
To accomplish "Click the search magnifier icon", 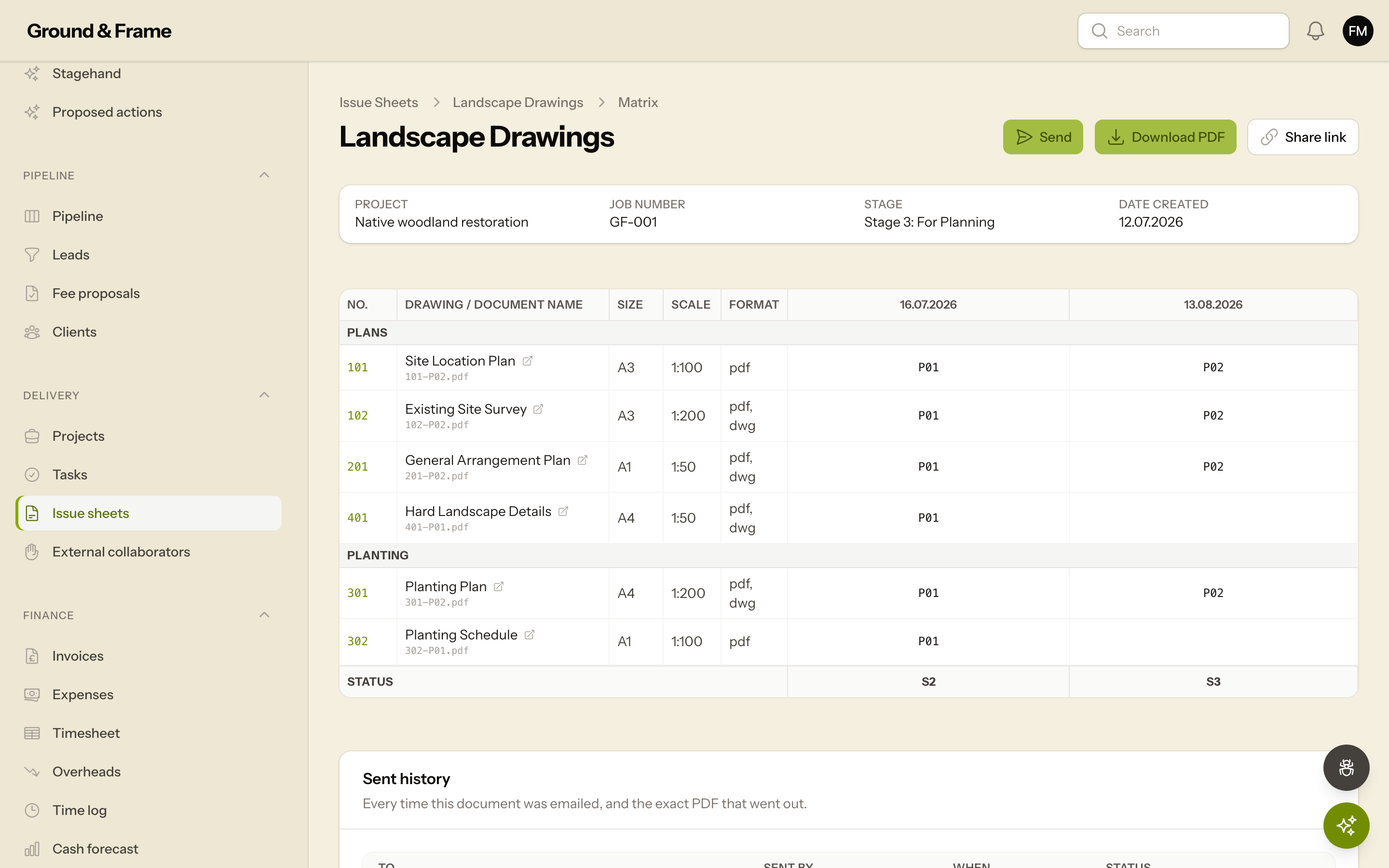I will (1099, 31).
